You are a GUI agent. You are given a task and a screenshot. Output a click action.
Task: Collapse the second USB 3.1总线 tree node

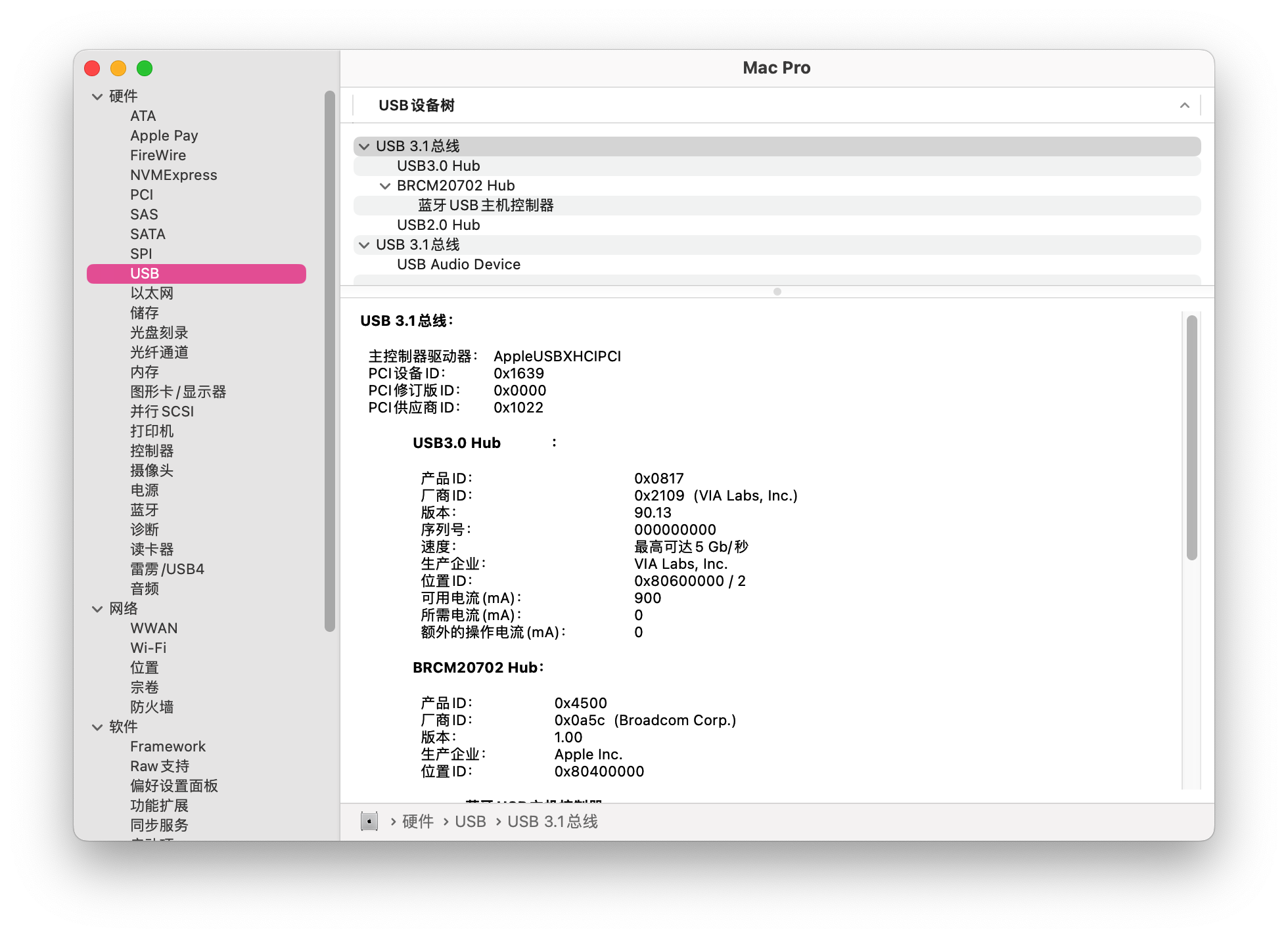point(364,245)
